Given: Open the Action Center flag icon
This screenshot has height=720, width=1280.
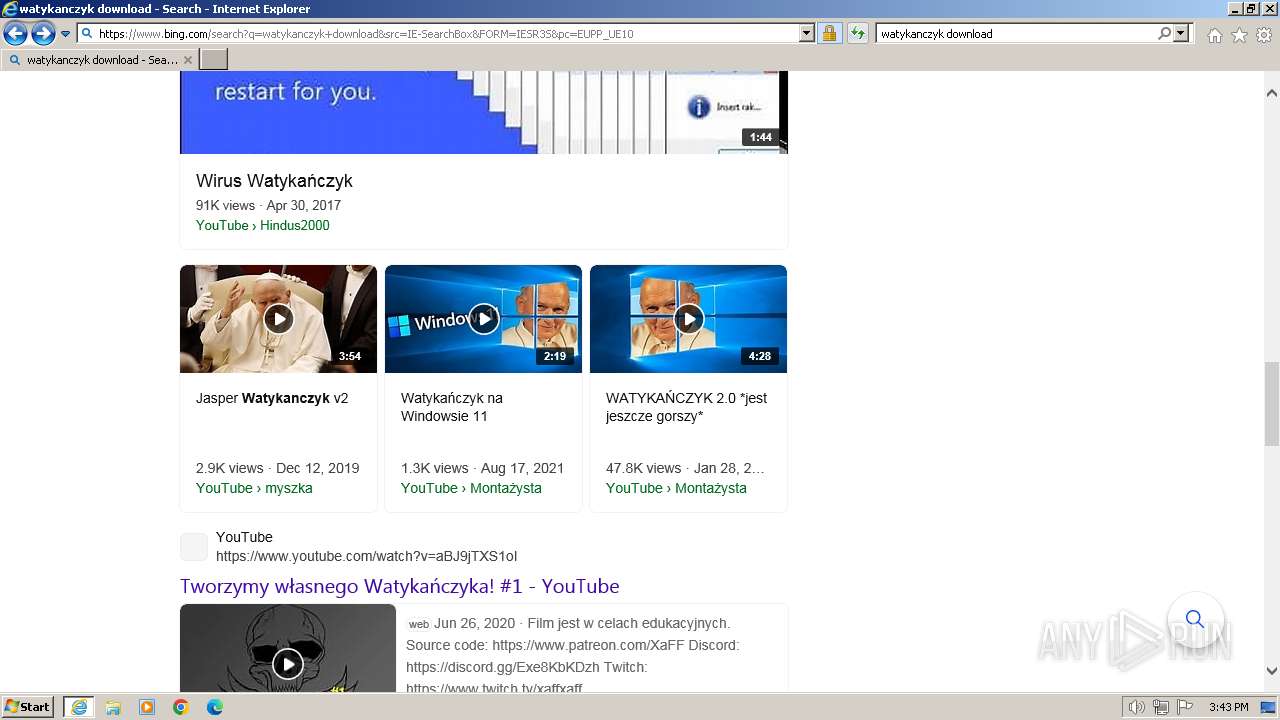Looking at the screenshot, I should tap(1185, 707).
